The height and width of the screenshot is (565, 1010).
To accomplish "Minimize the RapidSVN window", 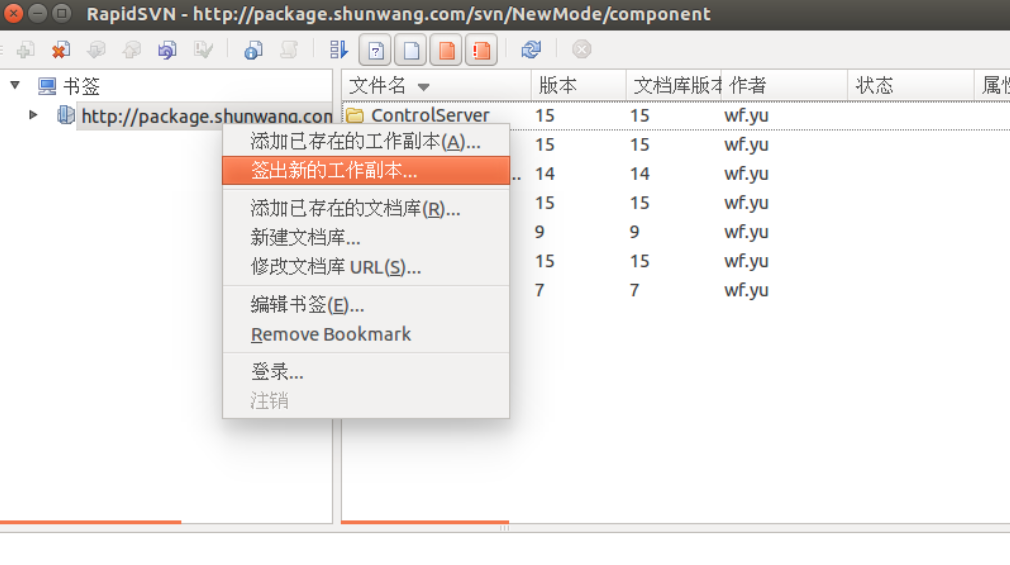I will [x=38, y=13].
